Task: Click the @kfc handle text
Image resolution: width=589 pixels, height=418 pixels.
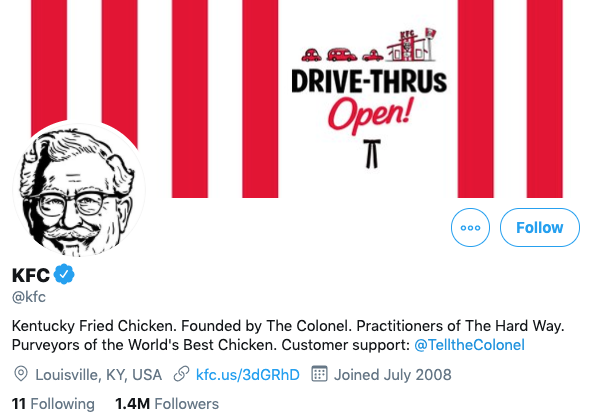Action: [x=29, y=297]
